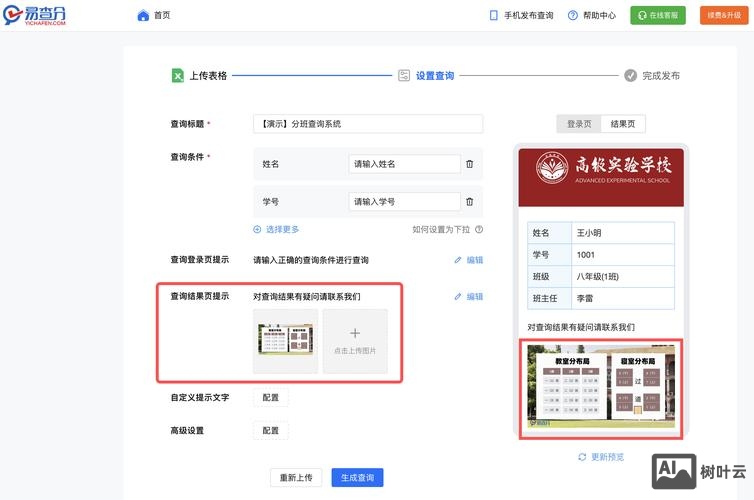Delete the 学号 query condition

[470, 201]
